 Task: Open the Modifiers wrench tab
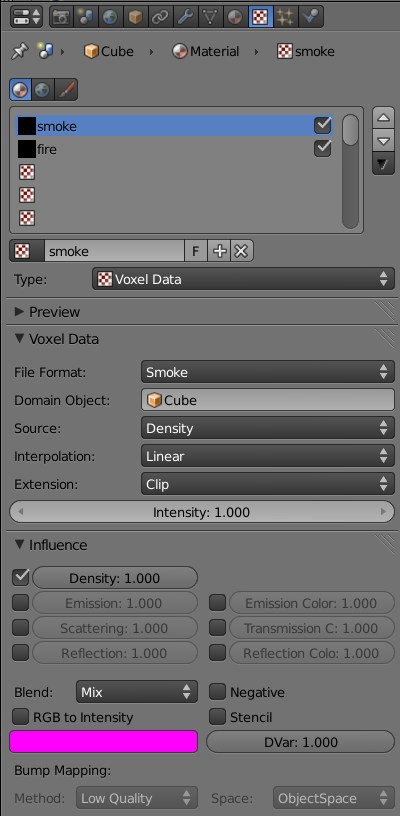185,17
